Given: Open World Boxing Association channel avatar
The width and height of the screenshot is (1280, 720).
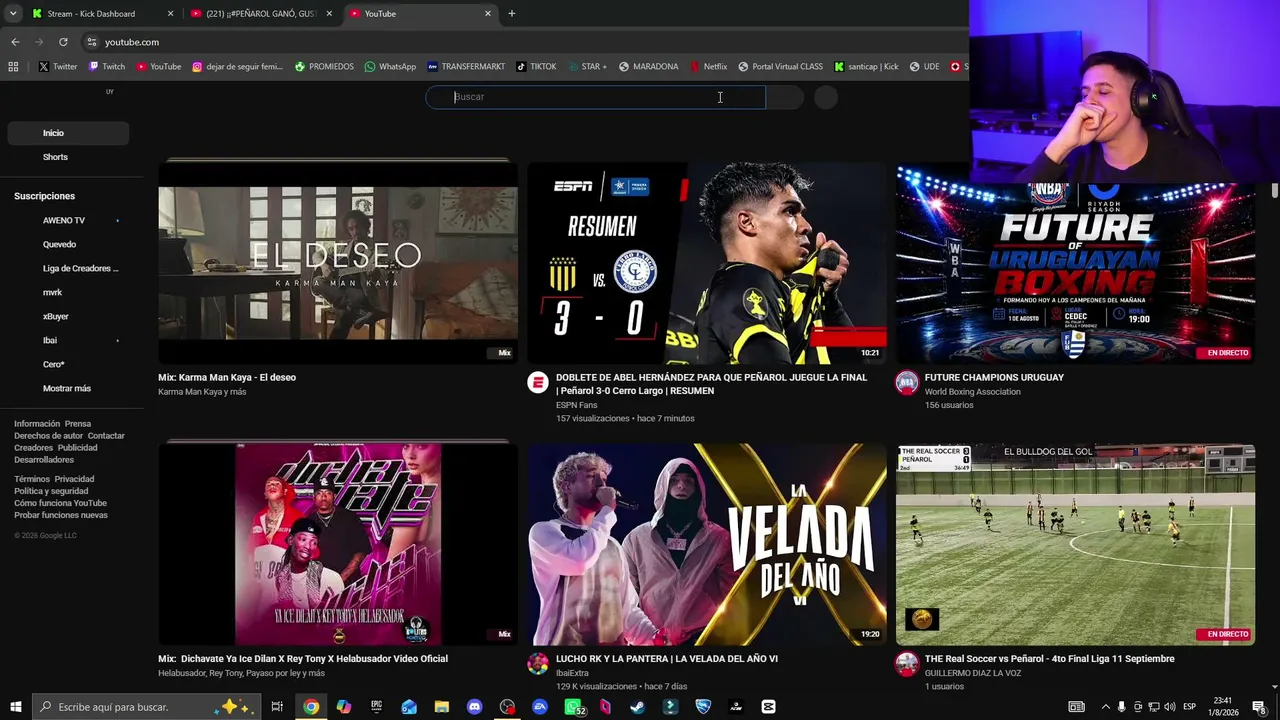Looking at the screenshot, I should point(907,382).
